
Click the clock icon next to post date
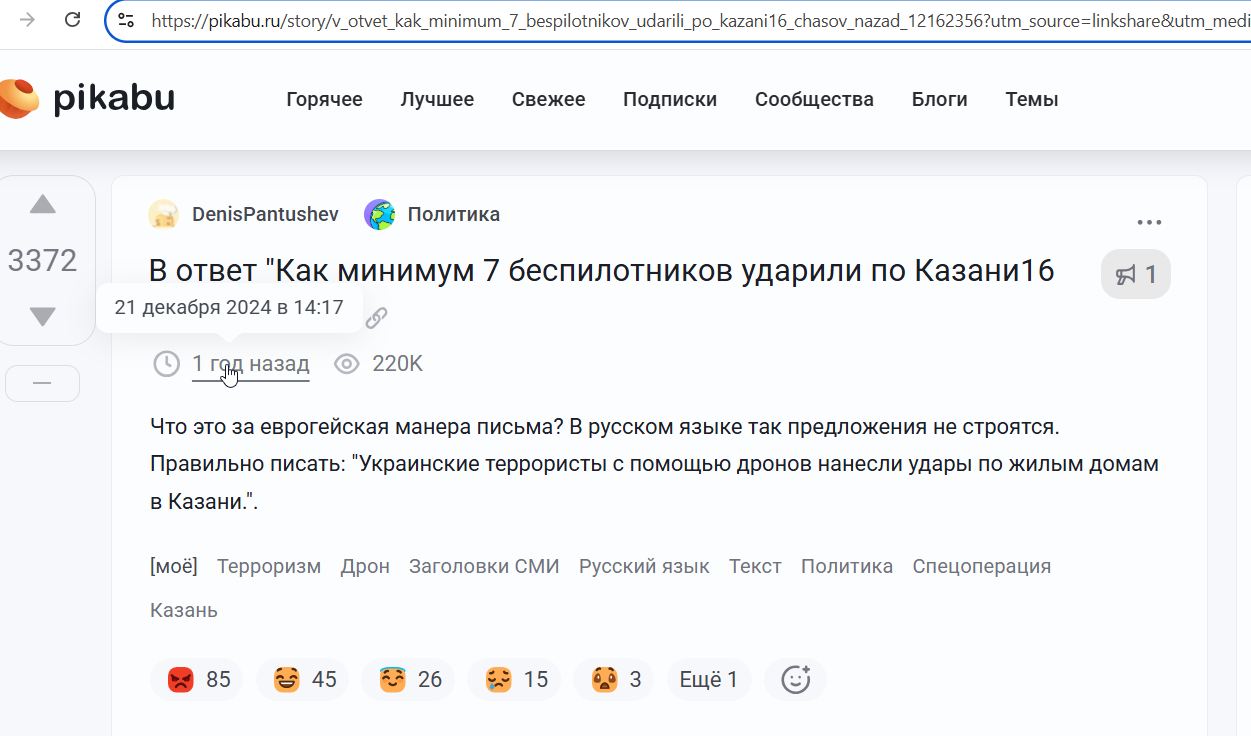point(166,363)
